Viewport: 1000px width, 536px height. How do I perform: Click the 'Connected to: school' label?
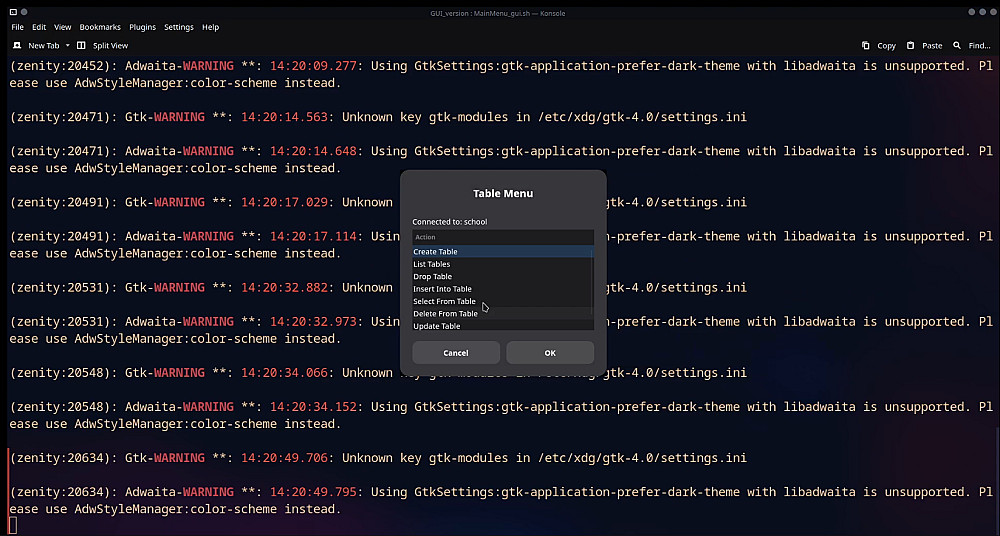tap(450, 222)
